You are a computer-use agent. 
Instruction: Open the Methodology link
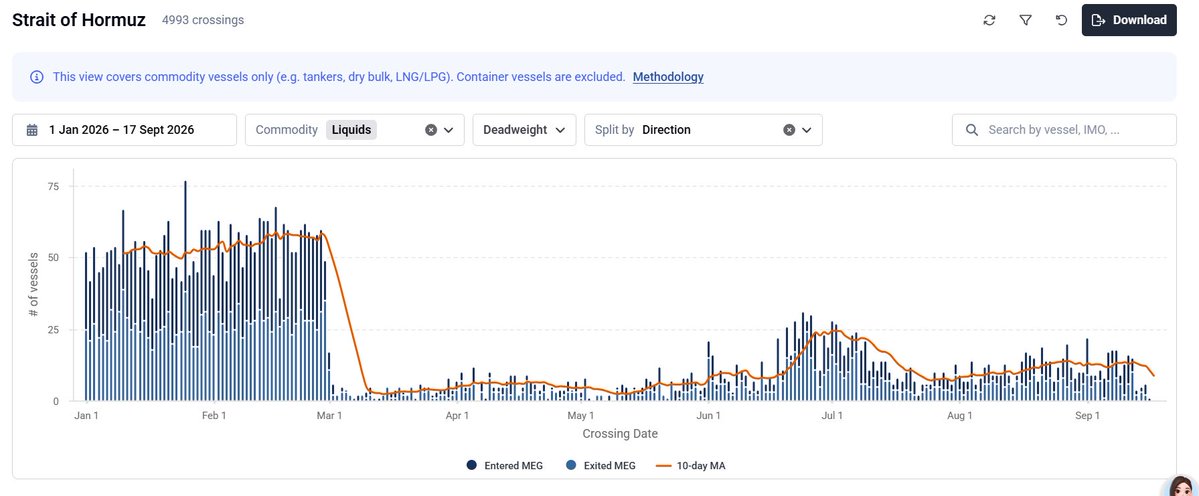[x=668, y=77]
